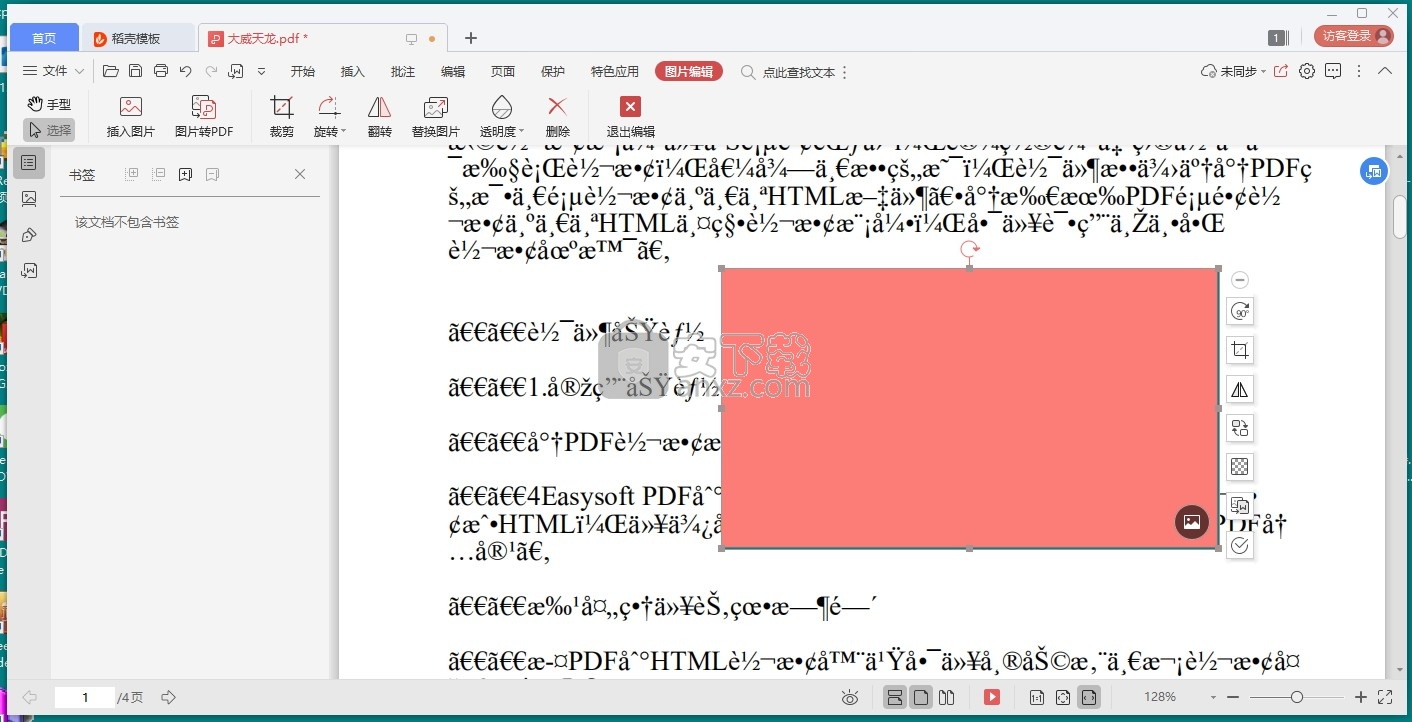Click the Add Bookmark icon in panel

point(185,174)
